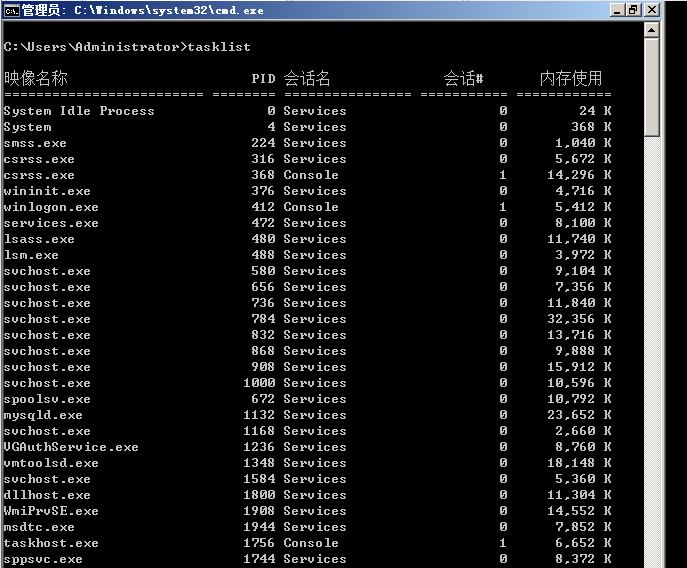Click the vertical scrollbar thumb
687x568 pixels.
(652, 87)
